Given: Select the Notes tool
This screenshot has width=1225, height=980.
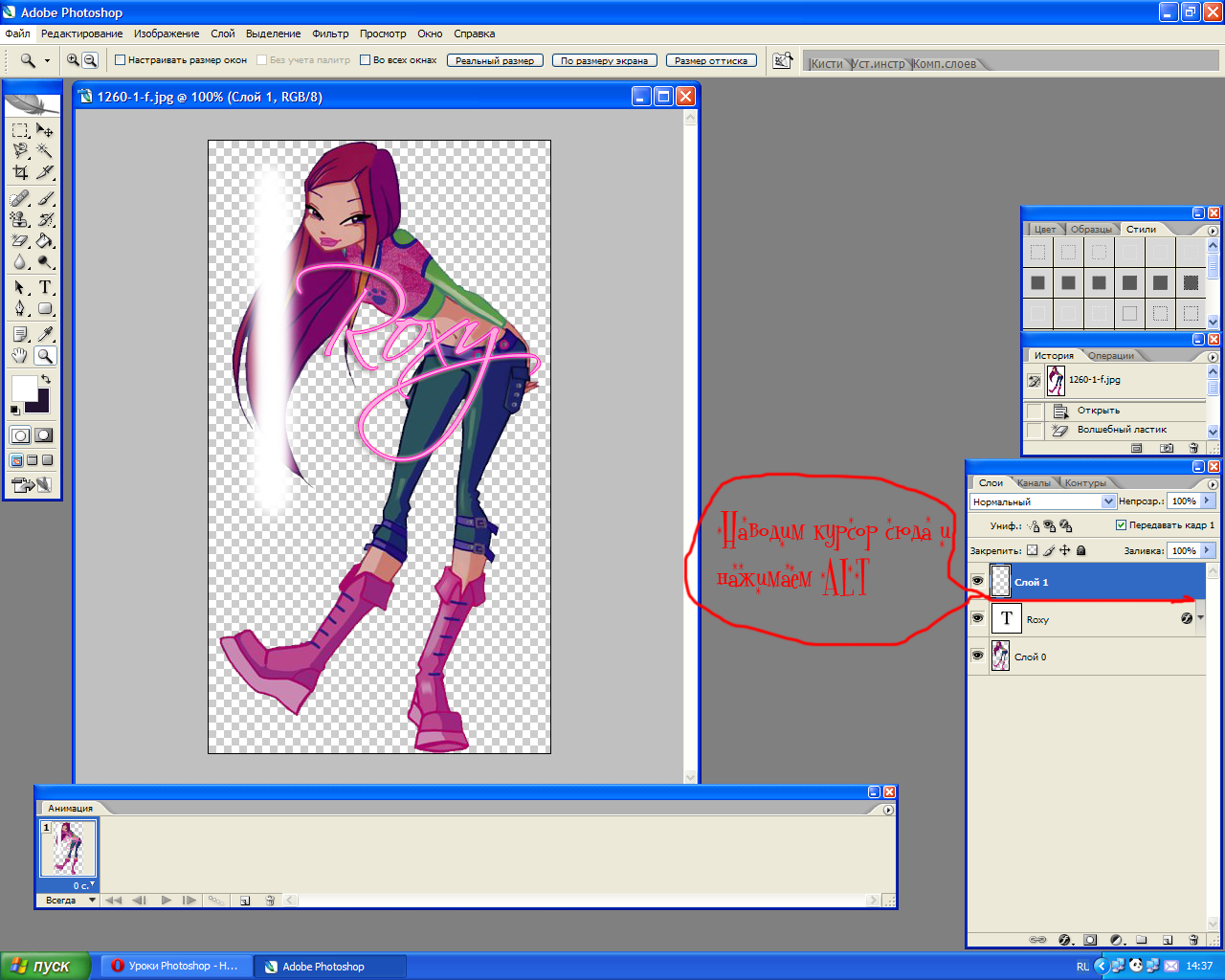Looking at the screenshot, I should (x=20, y=333).
